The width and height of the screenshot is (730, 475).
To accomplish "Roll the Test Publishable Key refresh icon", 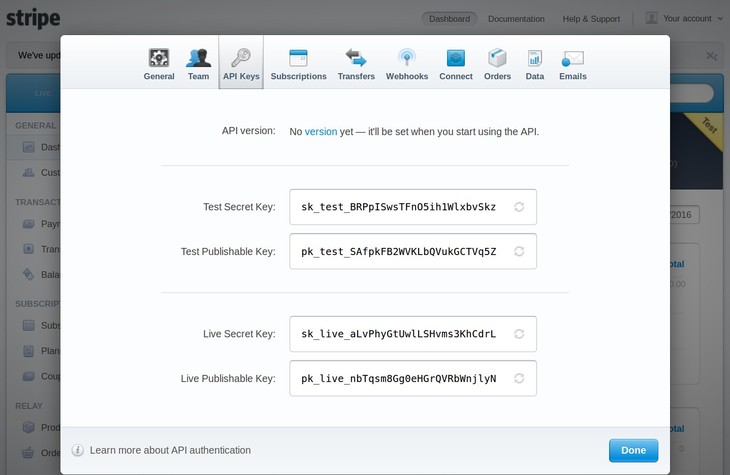I will click(x=519, y=251).
